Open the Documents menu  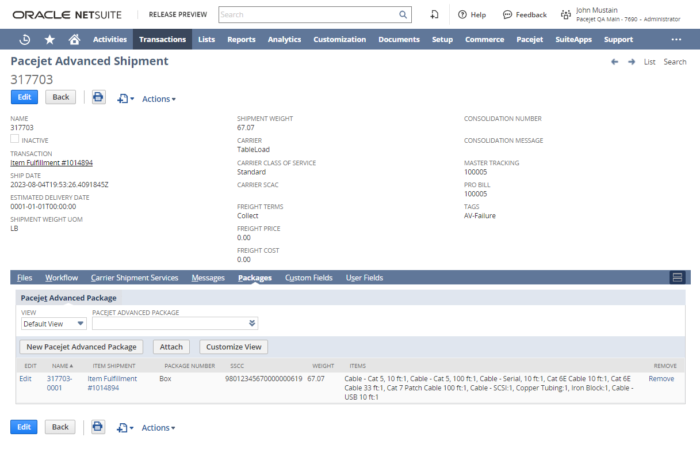399,39
